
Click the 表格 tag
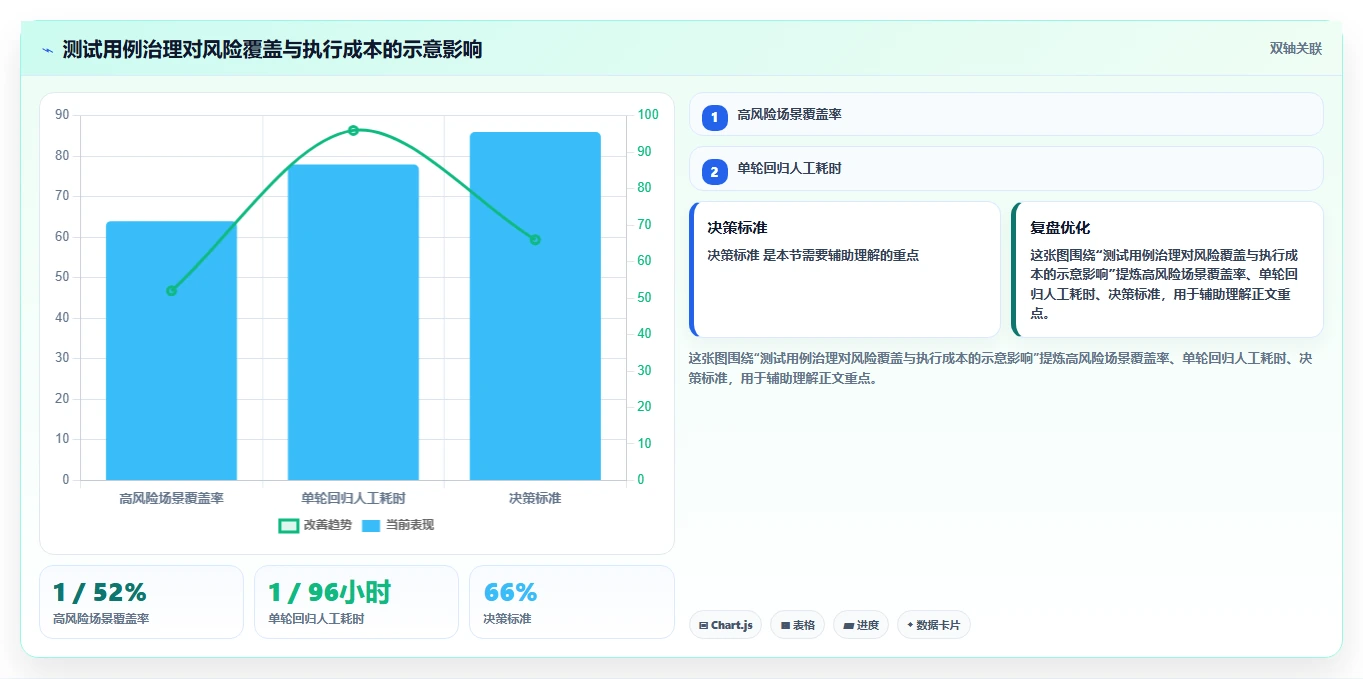coord(798,625)
